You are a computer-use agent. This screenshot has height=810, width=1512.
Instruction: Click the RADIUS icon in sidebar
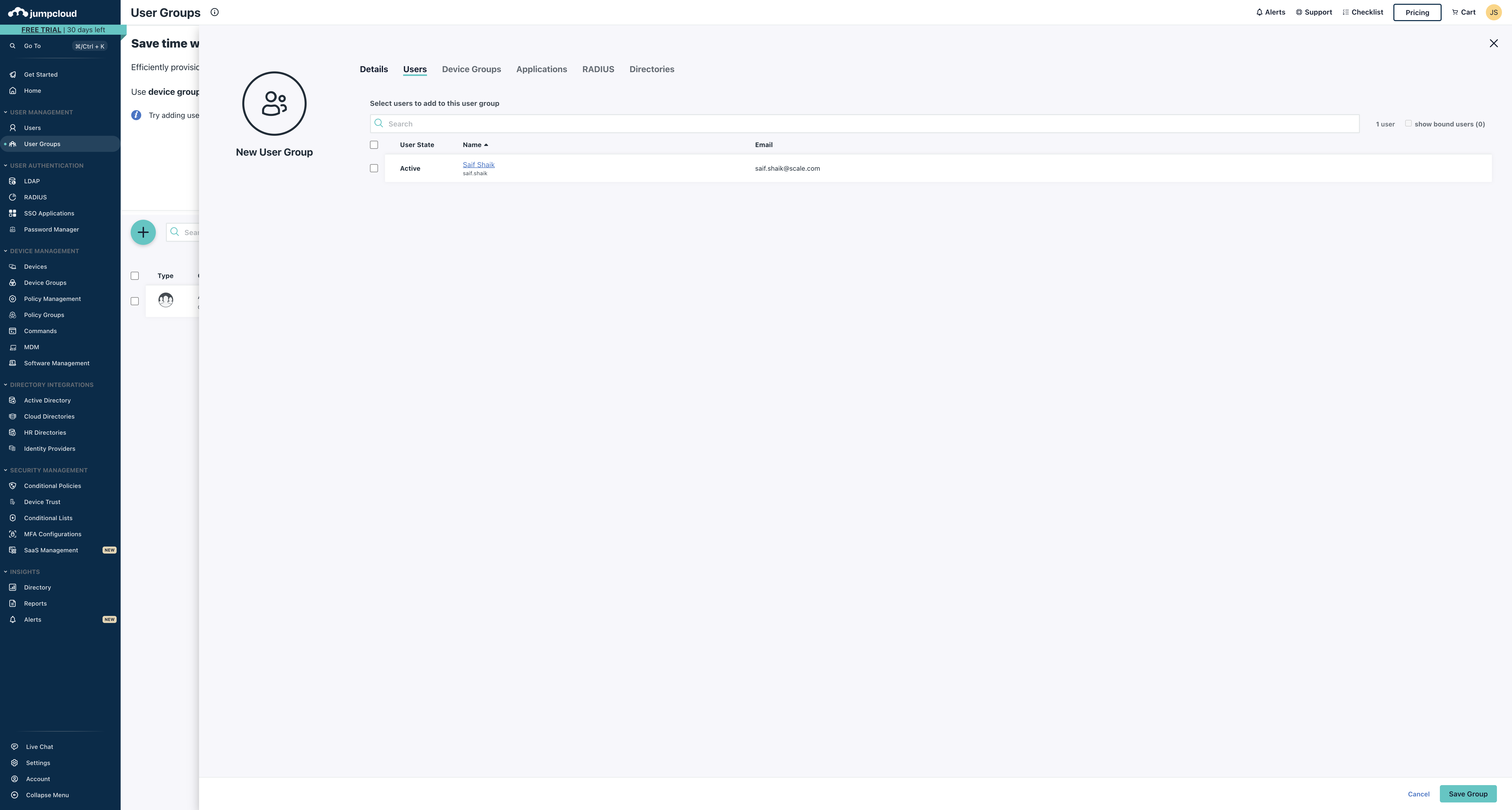[12, 197]
